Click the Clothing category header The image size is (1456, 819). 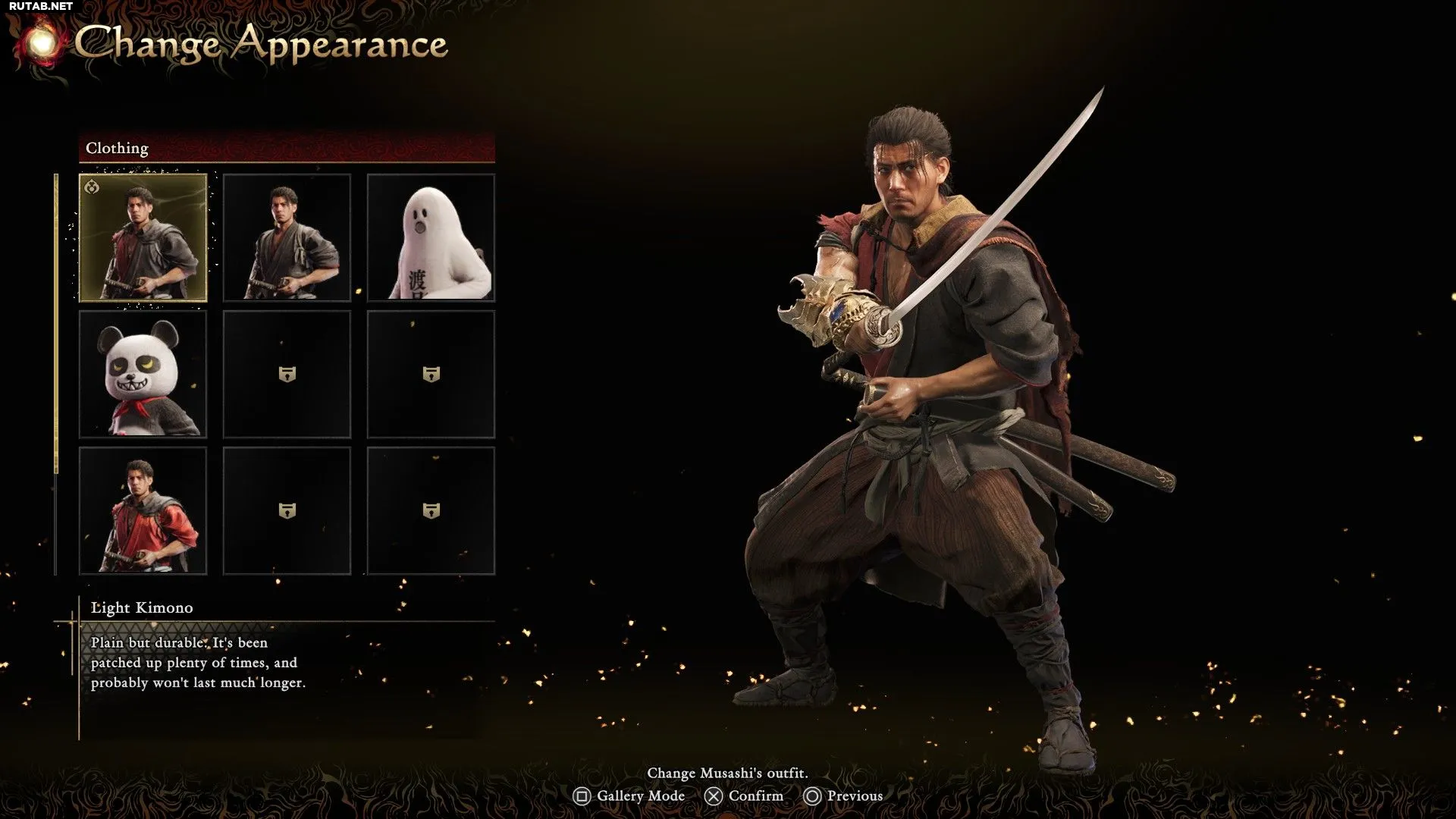click(x=287, y=148)
